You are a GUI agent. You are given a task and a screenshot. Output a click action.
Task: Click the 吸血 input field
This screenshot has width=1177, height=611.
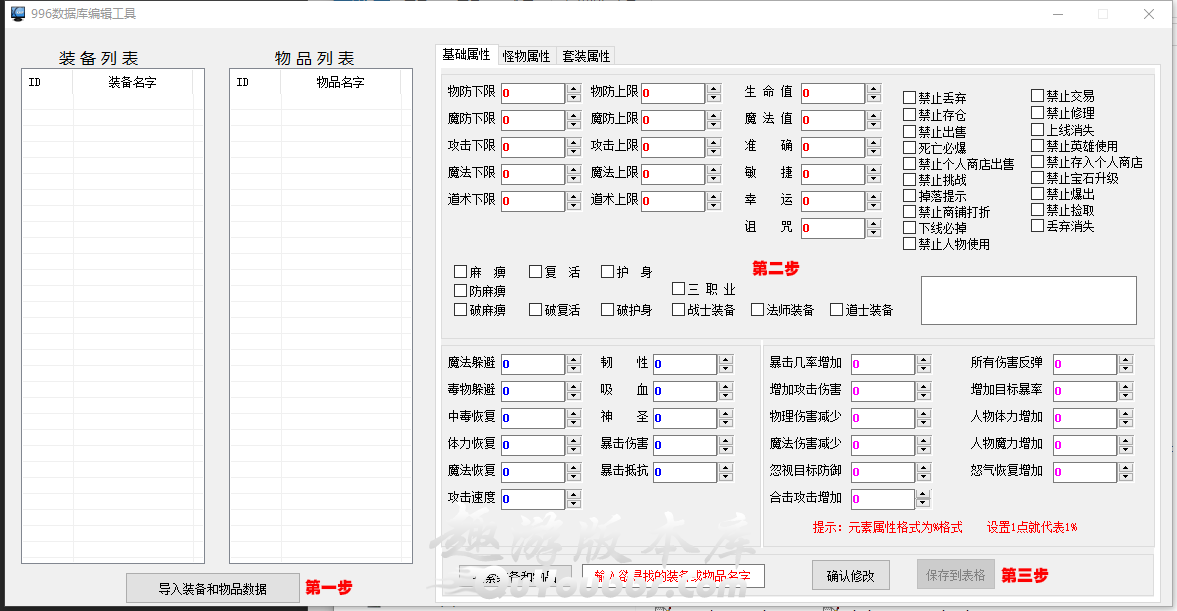coord(685,391)
